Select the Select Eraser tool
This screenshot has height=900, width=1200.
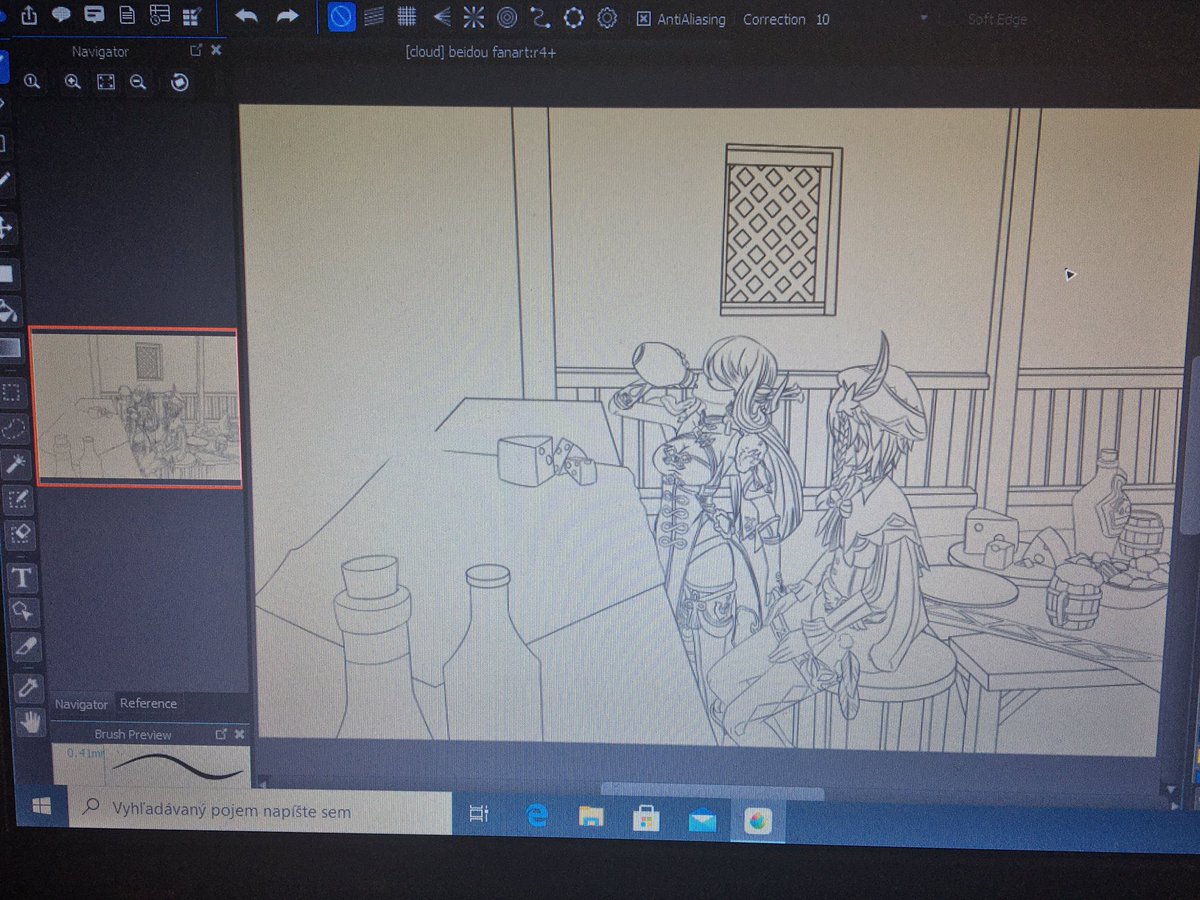pos(20,535)
